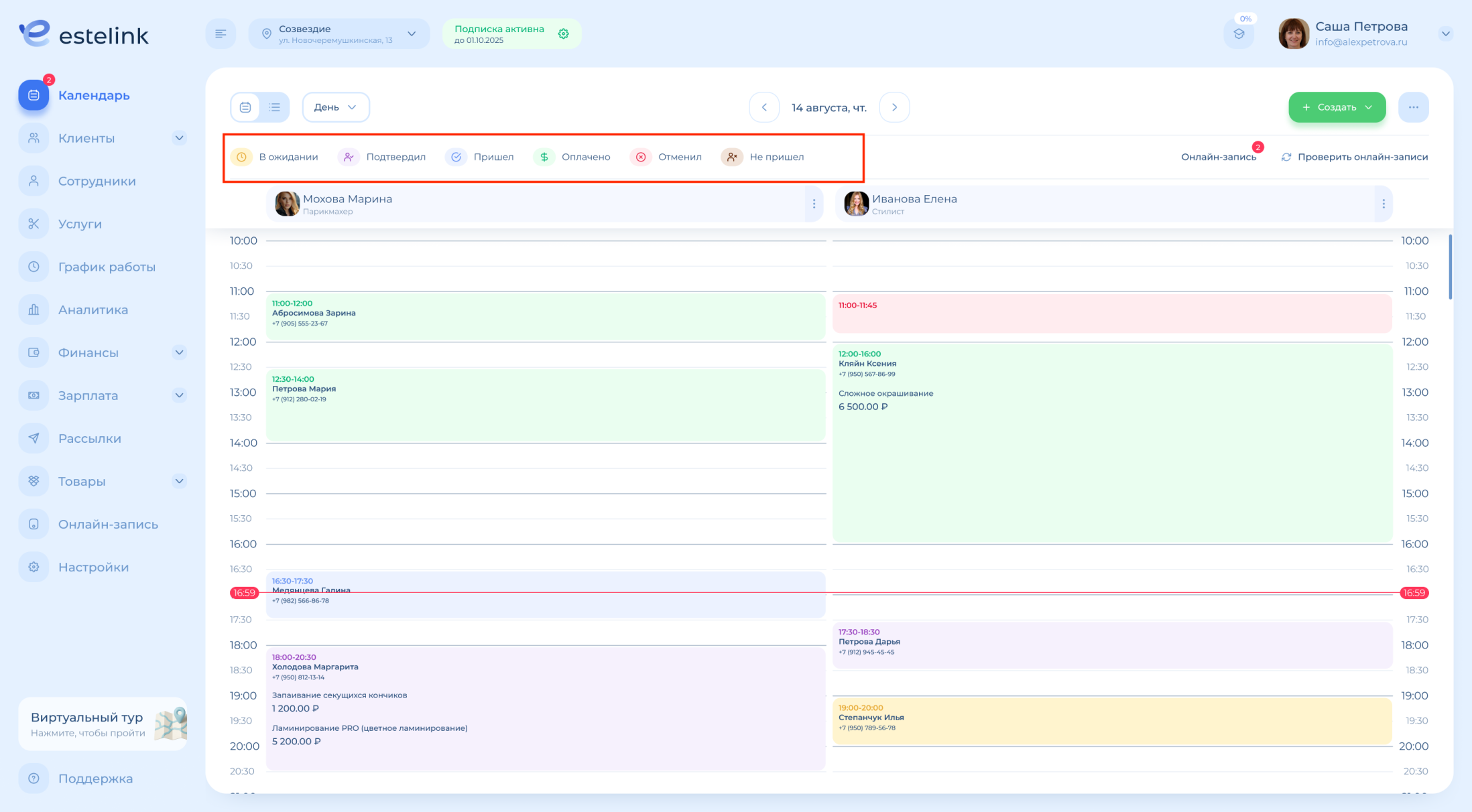Go to previous day arrow

(764, 107)
